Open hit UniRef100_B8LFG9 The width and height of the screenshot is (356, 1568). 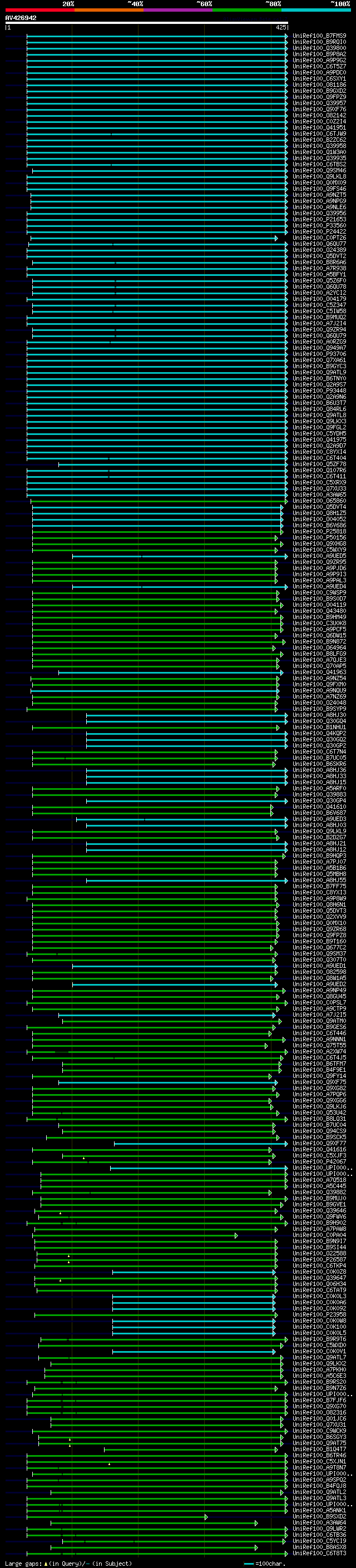319,653
